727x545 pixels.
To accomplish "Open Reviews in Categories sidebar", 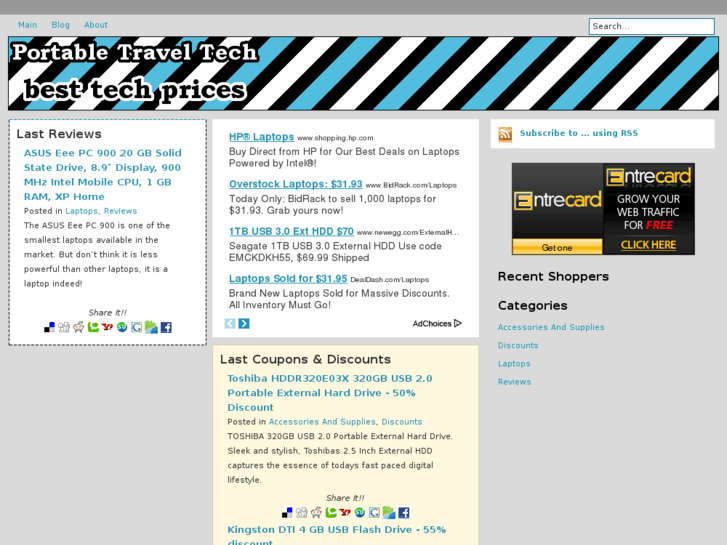I will coord(515,382).
